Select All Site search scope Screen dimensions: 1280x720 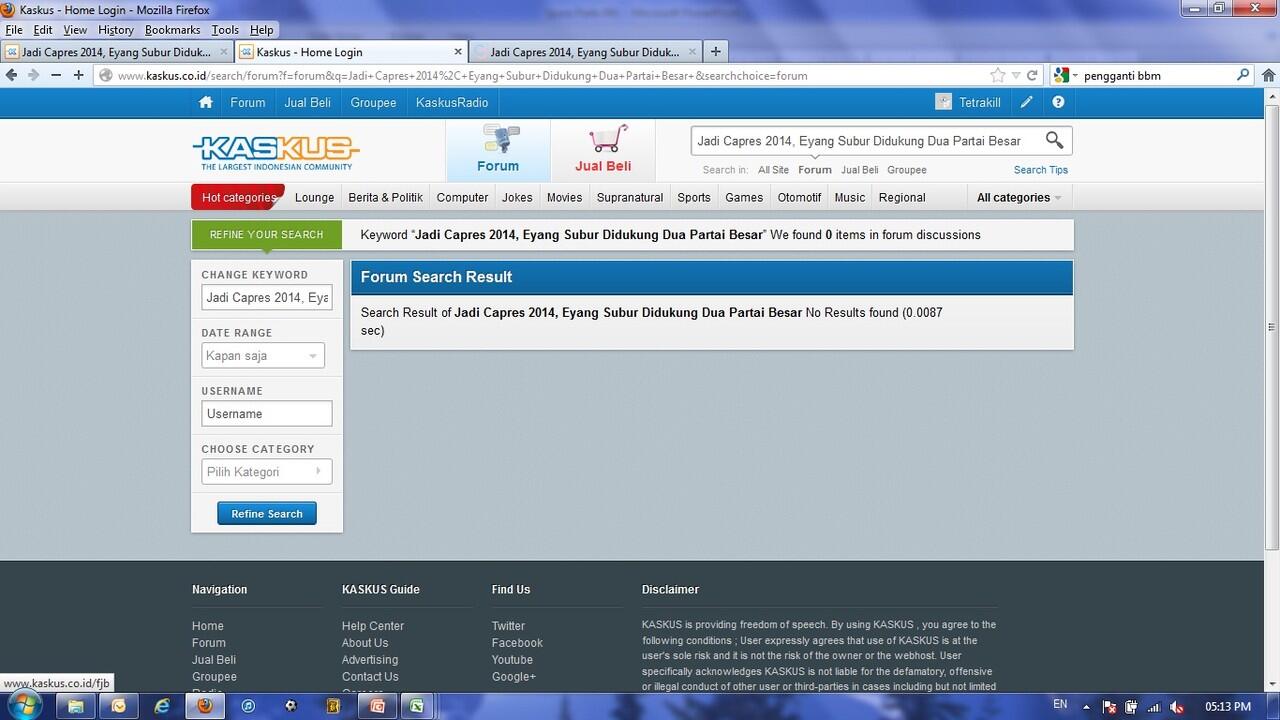click(773, 170)
